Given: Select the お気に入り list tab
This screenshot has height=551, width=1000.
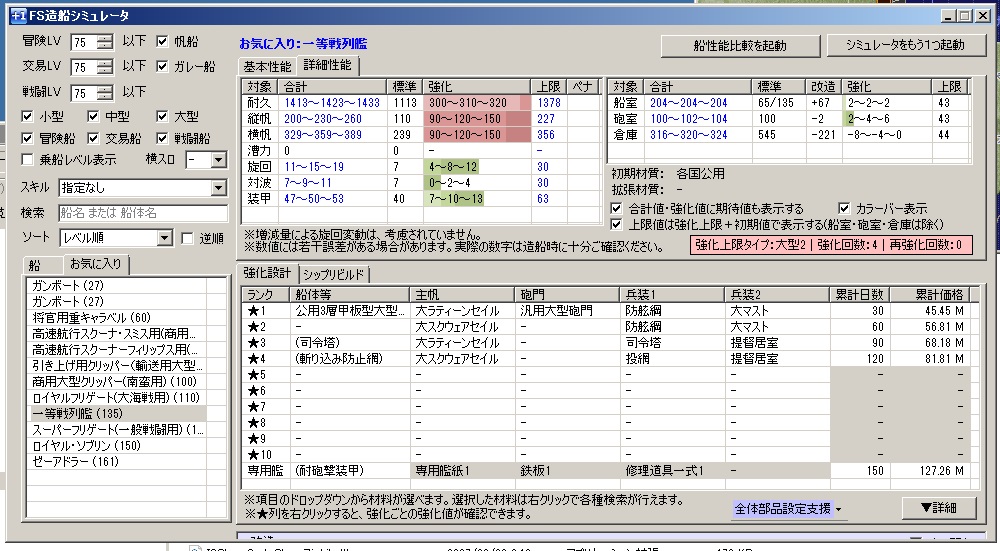Looking at the screenshot, I should 96,263.
